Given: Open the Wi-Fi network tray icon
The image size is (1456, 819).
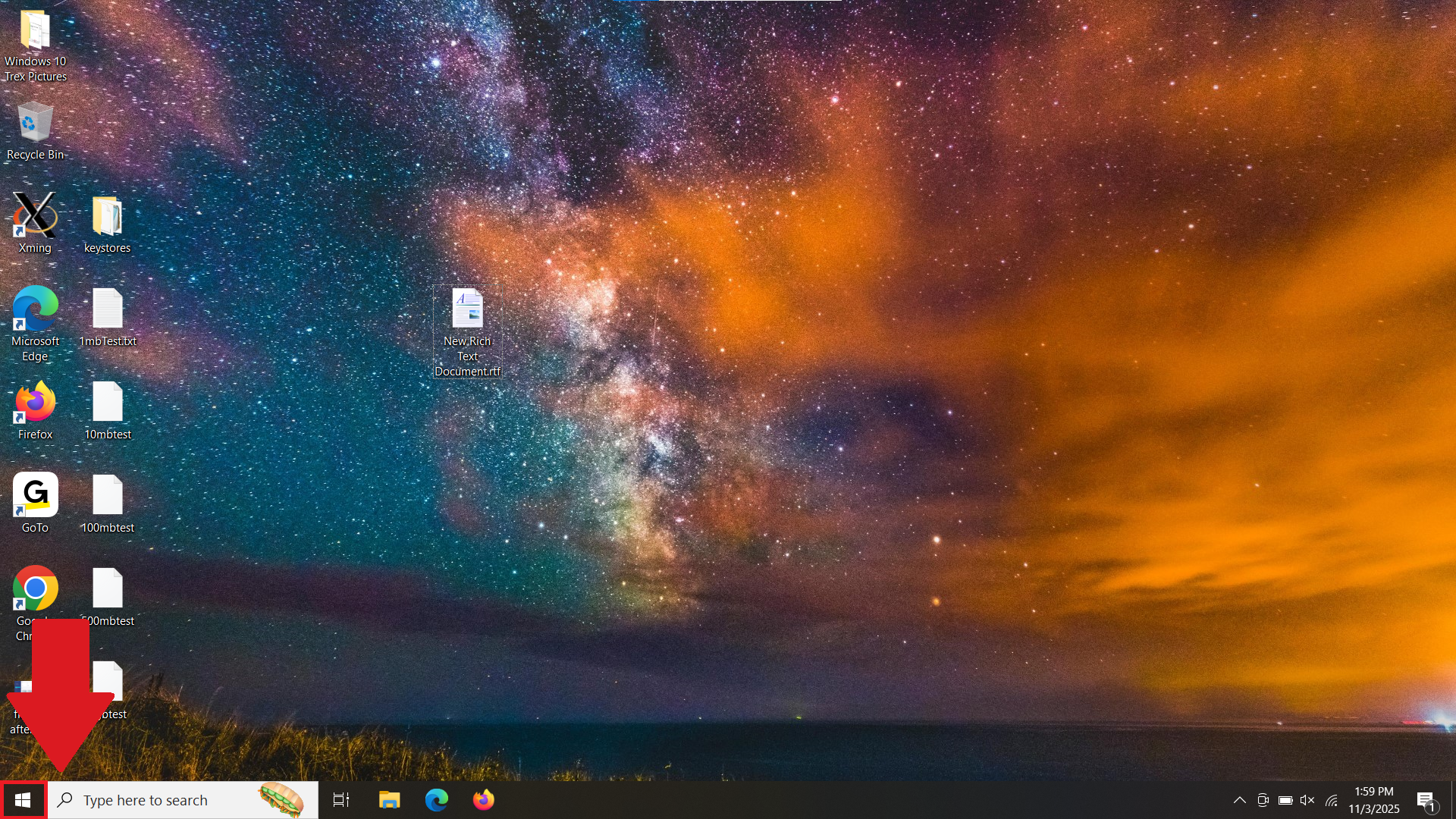Looking at the screenshot, I should pyautogui.click(x=1331, y=800).
